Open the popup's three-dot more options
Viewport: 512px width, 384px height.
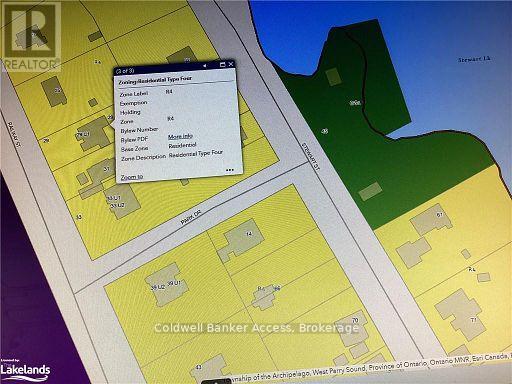point(230,170)
